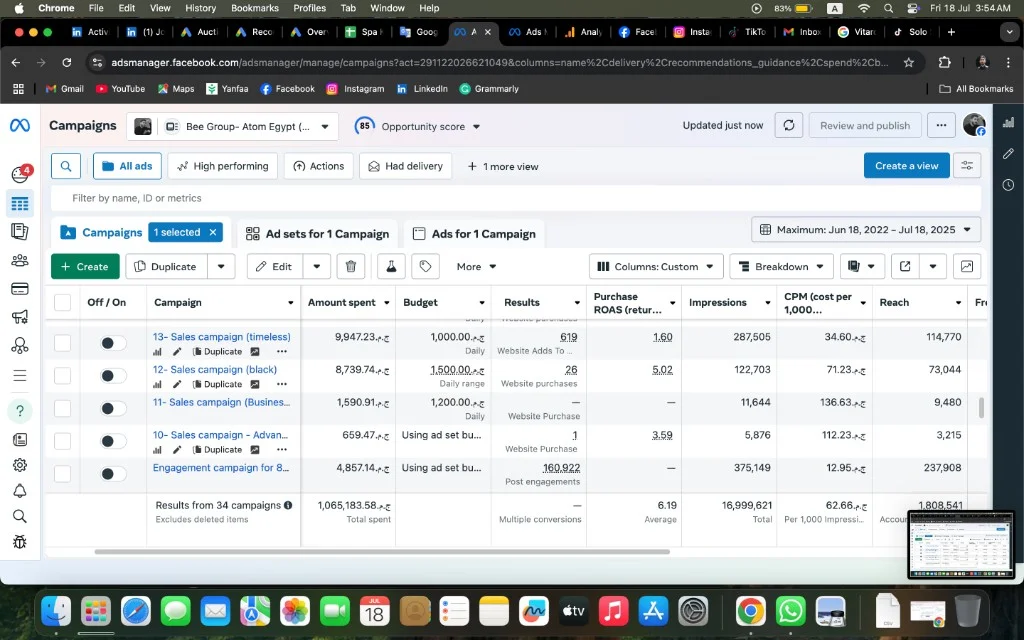Expand the Columns: Custom dropdown
The width and height of the screenshot is (1024, 640).
click(656, 266)
